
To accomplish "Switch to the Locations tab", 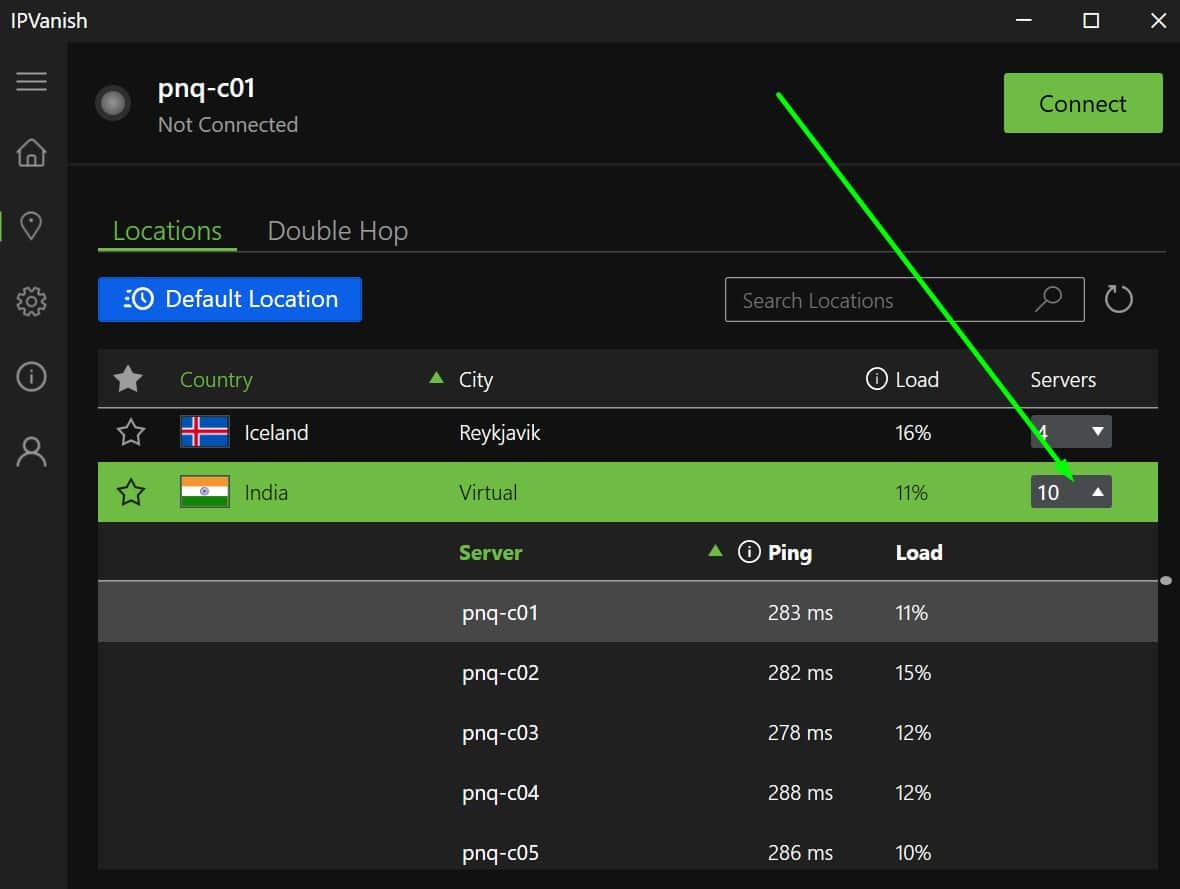I will (167, 231).
